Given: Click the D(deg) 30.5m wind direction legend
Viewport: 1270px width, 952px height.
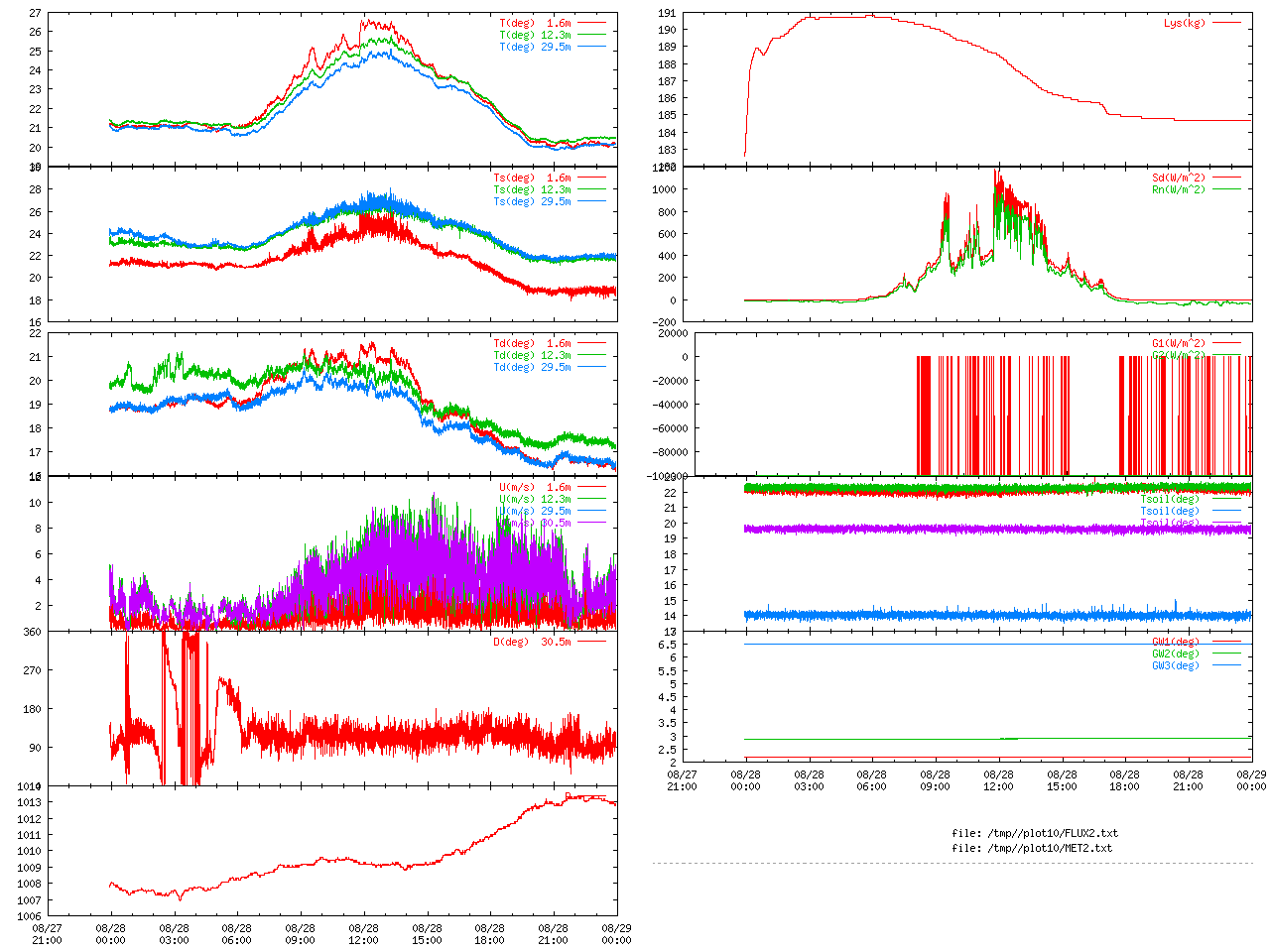Looking at the screenshot, I should click(x=533, y=642).
